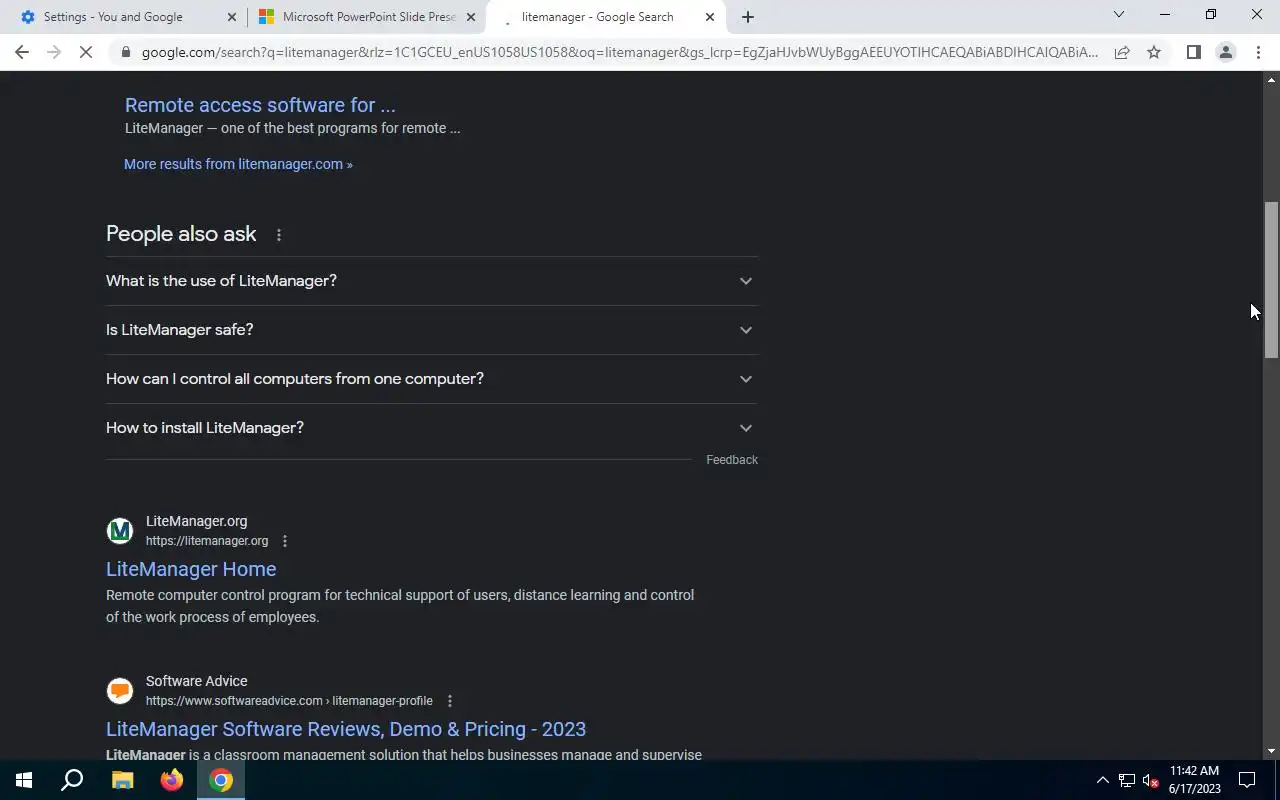The width and height of the screenshot is (1280, 800).
Task: Bookmark this page with the star icon
Action: pos(1154,52)
